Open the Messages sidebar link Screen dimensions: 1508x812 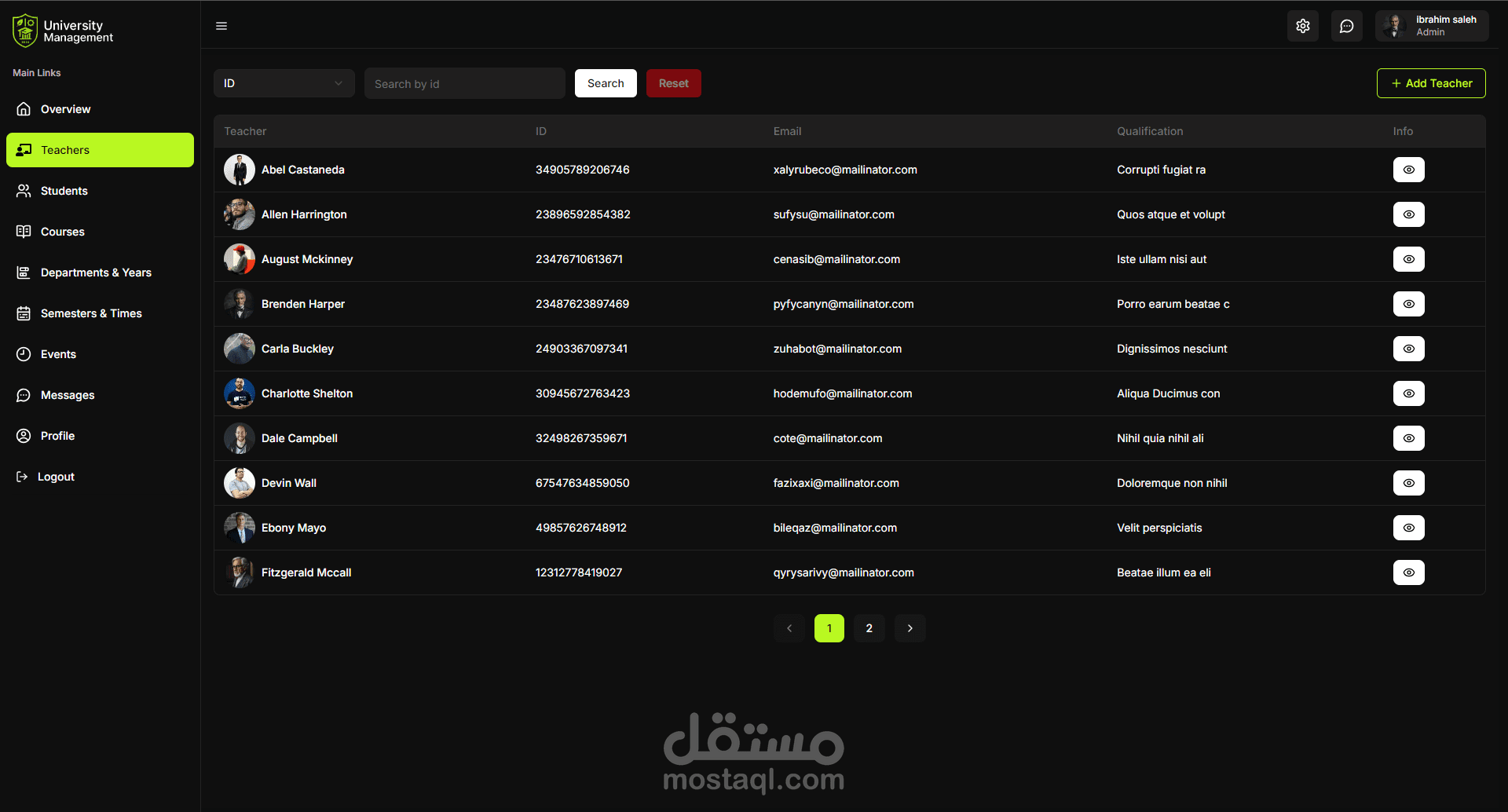point(100,395)
